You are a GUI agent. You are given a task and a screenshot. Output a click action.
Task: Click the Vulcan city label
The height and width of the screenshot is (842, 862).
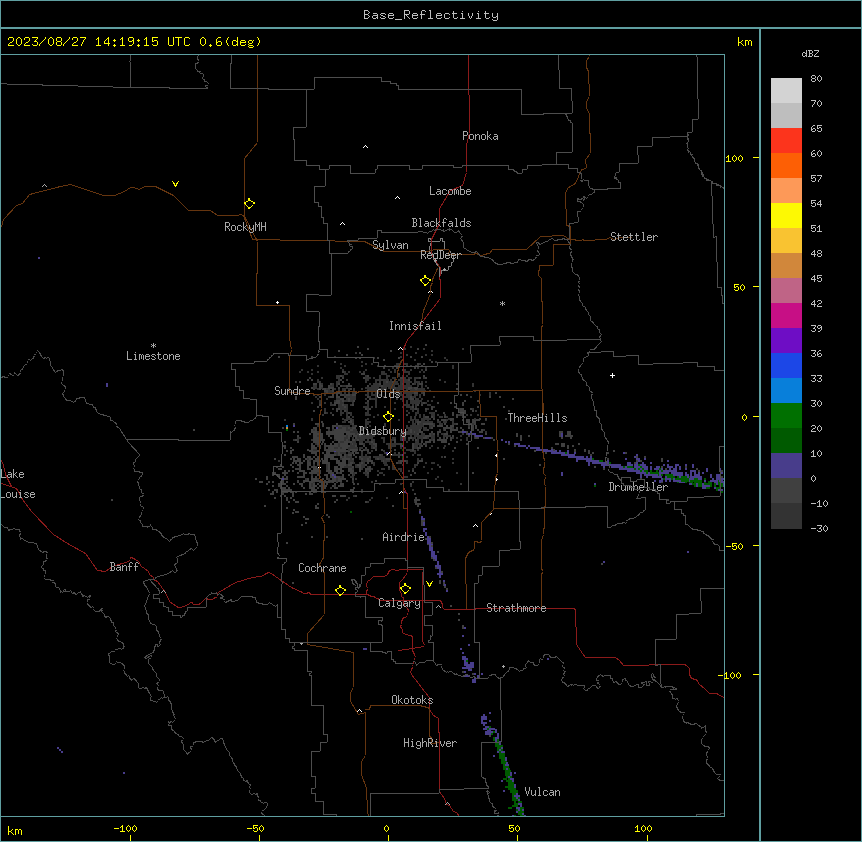click(x=543, y=792)
